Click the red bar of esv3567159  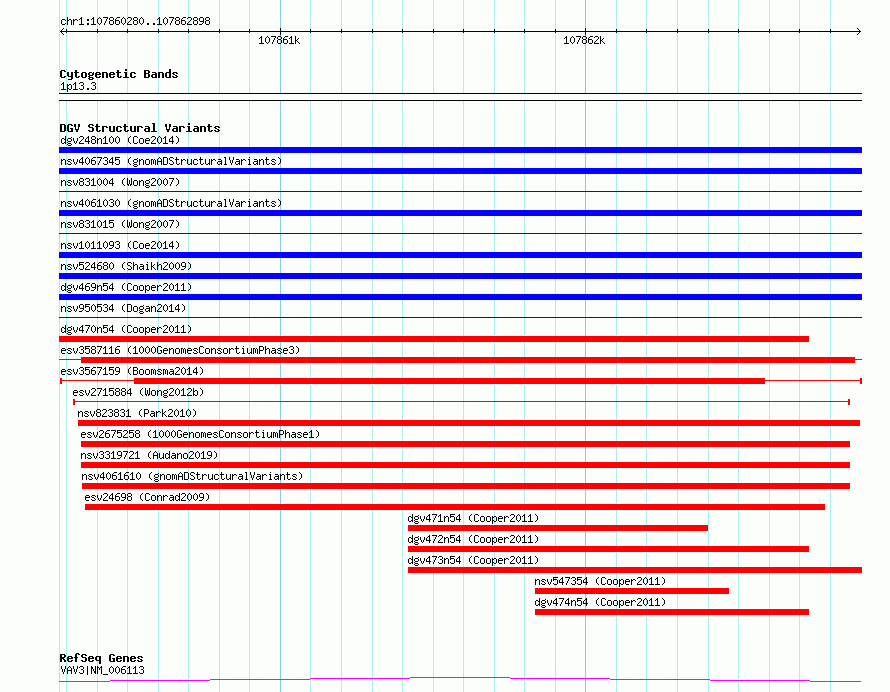click(450, 381)
